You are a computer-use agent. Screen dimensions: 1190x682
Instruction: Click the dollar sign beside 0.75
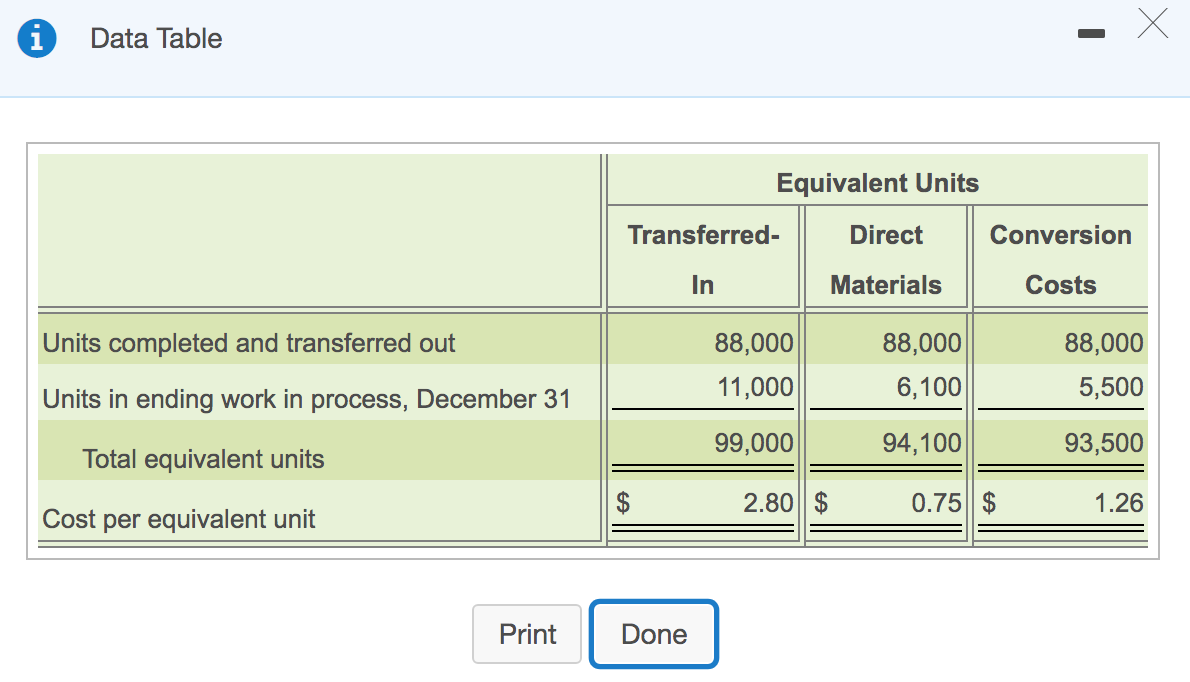coord(818,503)
